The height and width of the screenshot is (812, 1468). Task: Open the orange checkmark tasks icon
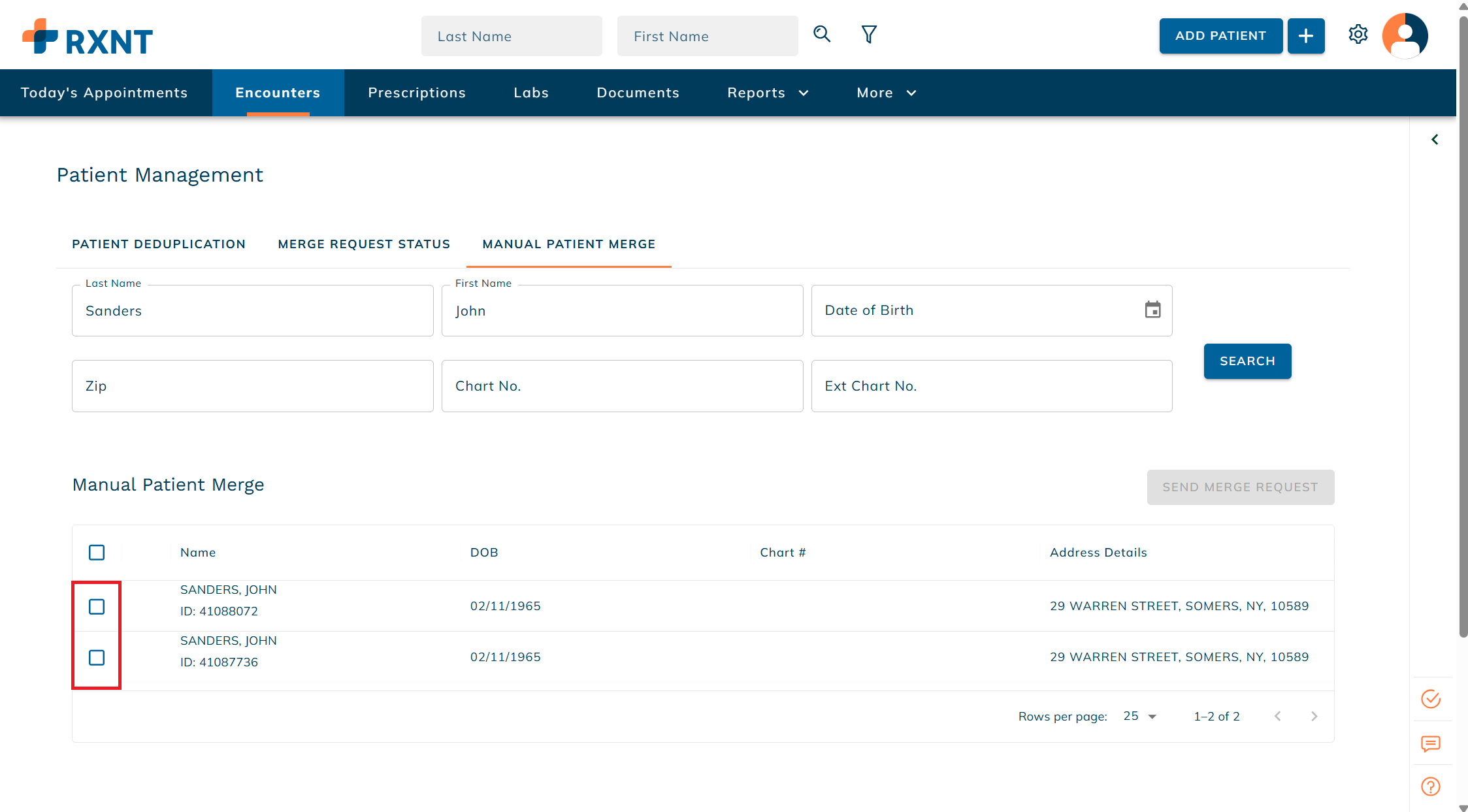click(x=1430, y=699)
